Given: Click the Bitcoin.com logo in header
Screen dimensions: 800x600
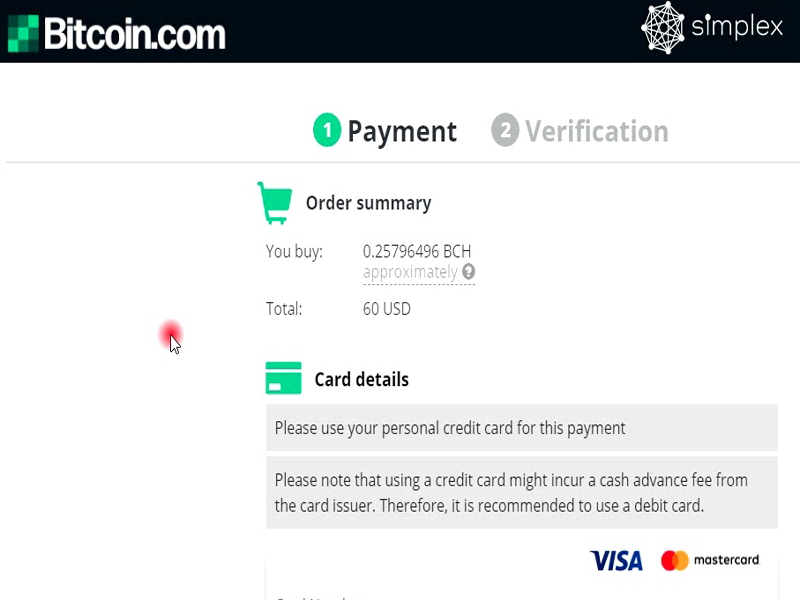Looking at the screenshot, I should click(x=117, y=33).
